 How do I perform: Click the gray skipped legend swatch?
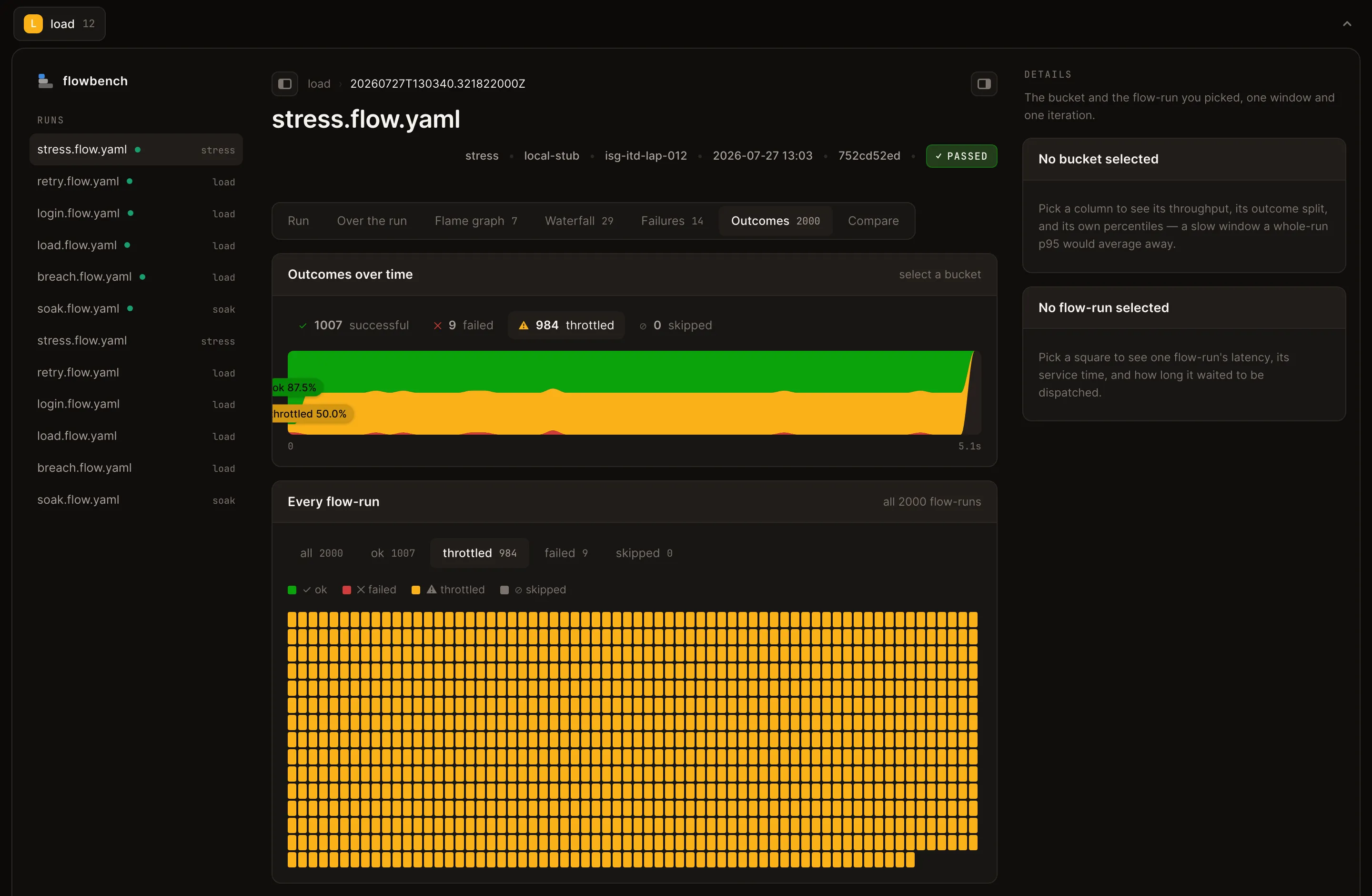[504, 590]
